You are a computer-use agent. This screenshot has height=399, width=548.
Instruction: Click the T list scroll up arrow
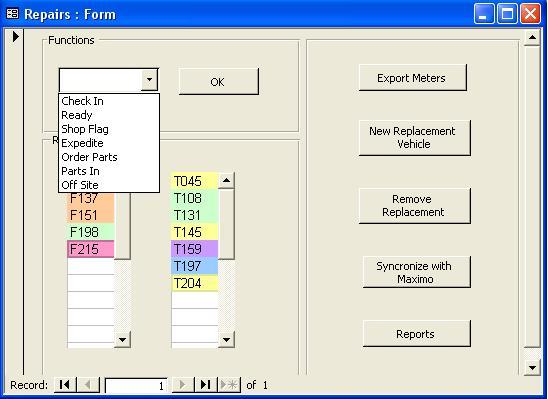click(x=226, y=181)
